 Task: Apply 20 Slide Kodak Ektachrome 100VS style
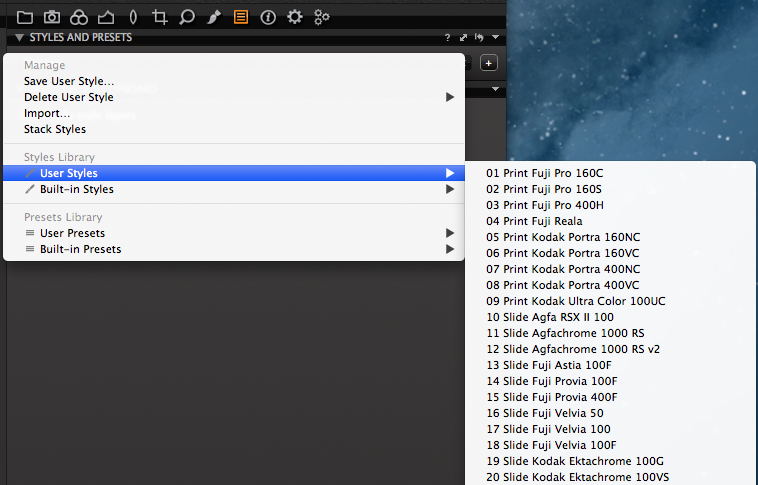[x=610, y=476]
